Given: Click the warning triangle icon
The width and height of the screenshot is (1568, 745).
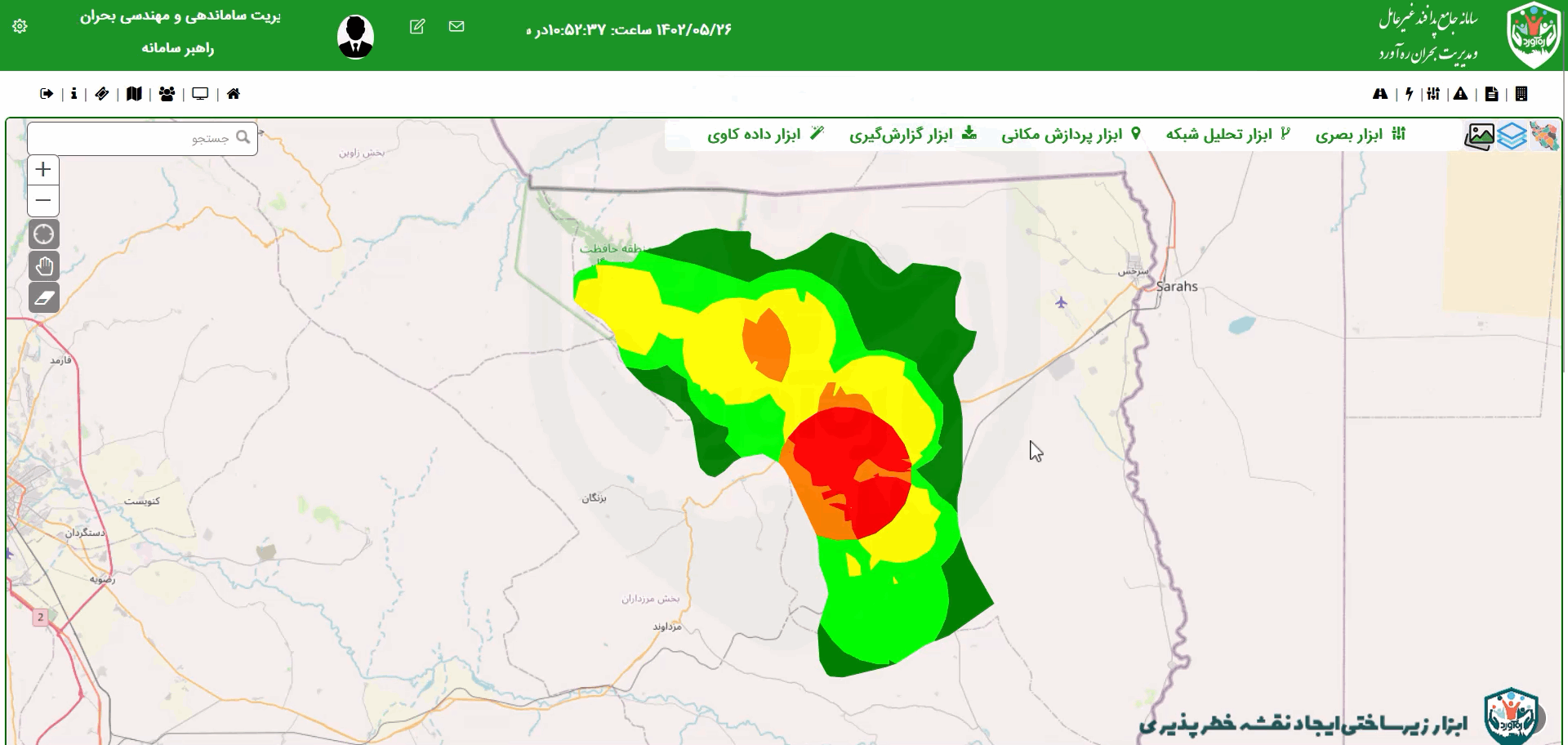Looking at the screenshot, I should click(1460, 94).
